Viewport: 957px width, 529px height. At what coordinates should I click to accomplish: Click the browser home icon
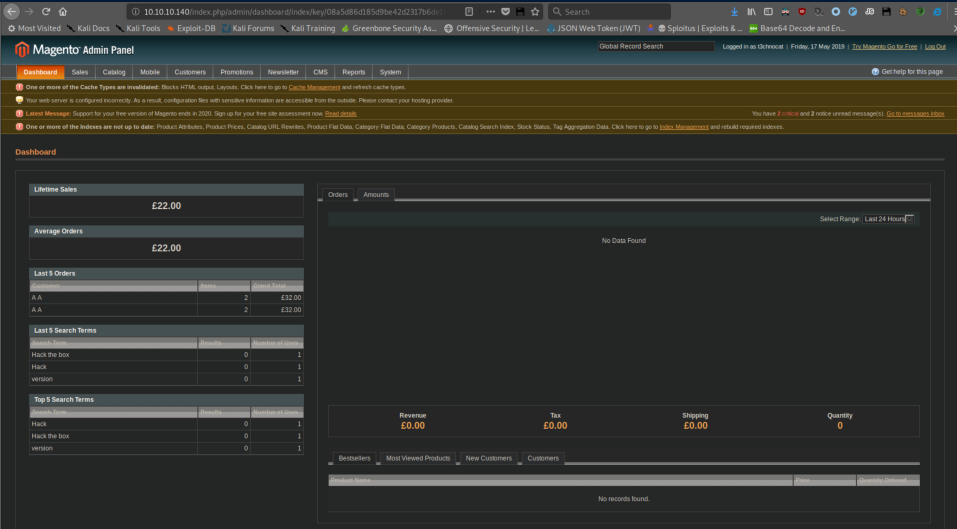click(63, 11)
